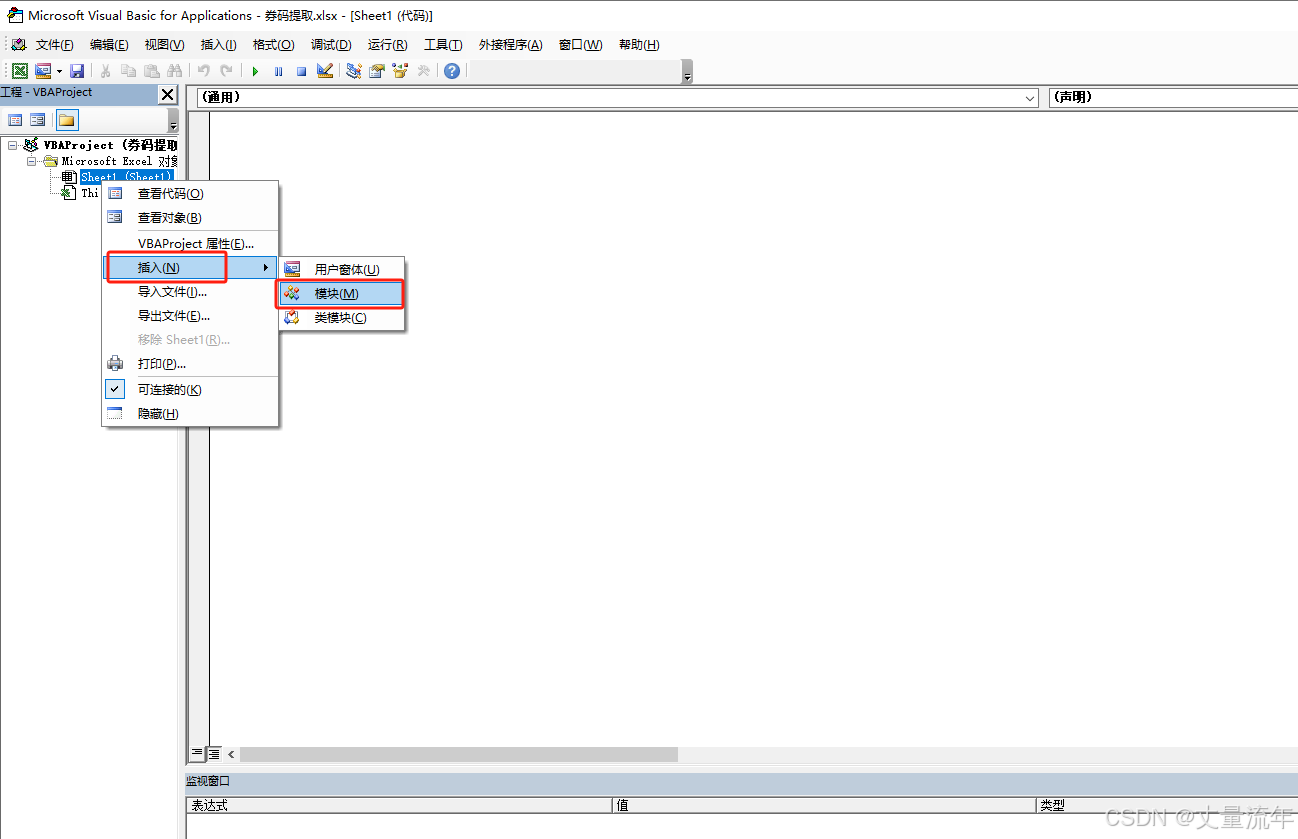Open the 窗口(W) menu
The width and height of the screenshot is (1298, 839).
[580, 44]
